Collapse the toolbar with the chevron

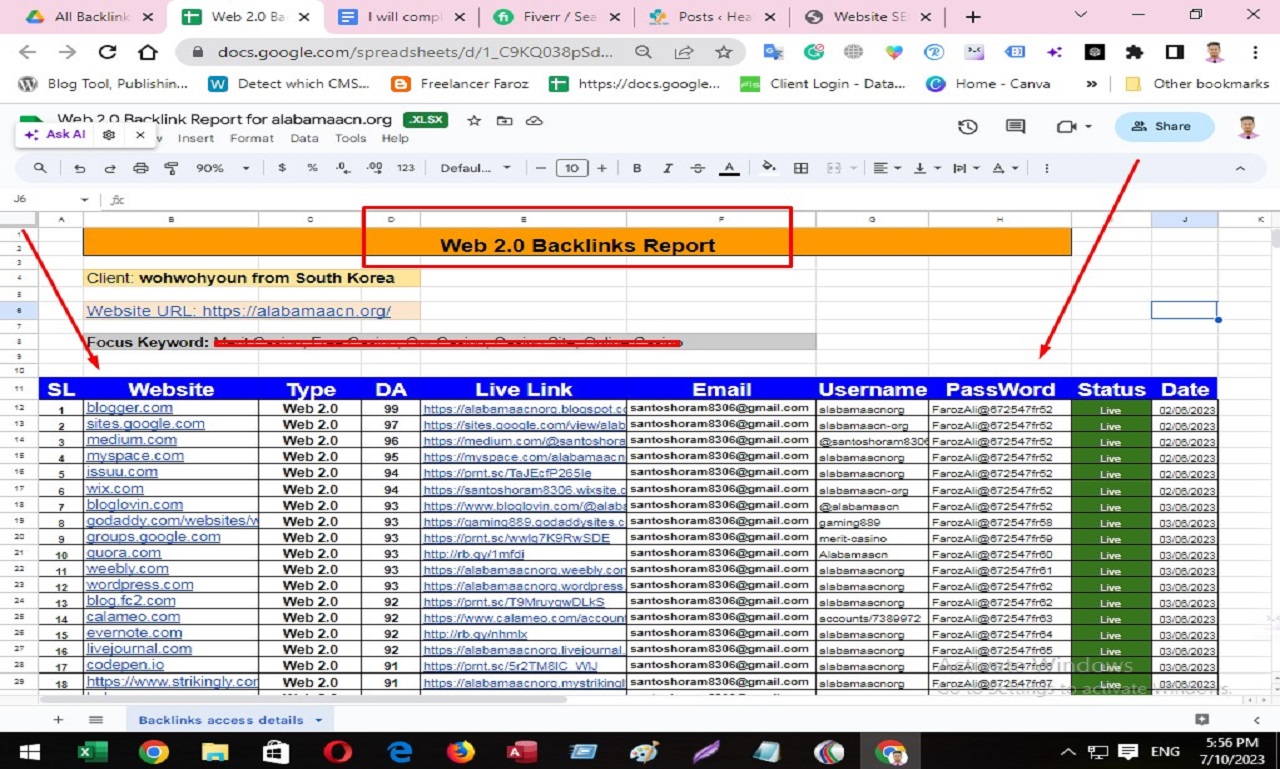[1240, 168]
